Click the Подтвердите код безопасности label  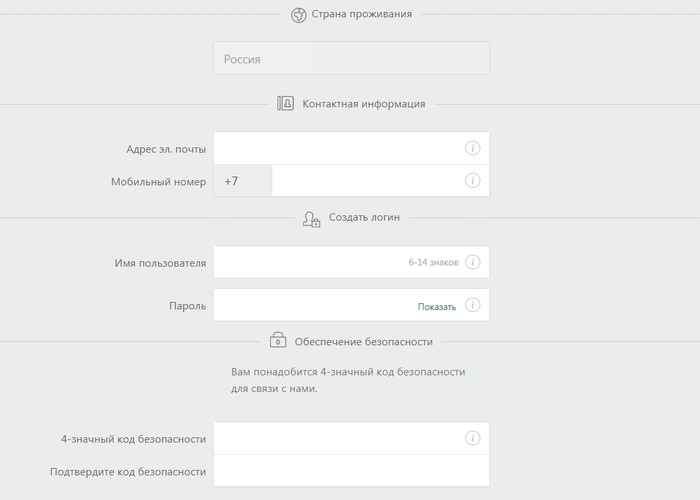(128, 472)
